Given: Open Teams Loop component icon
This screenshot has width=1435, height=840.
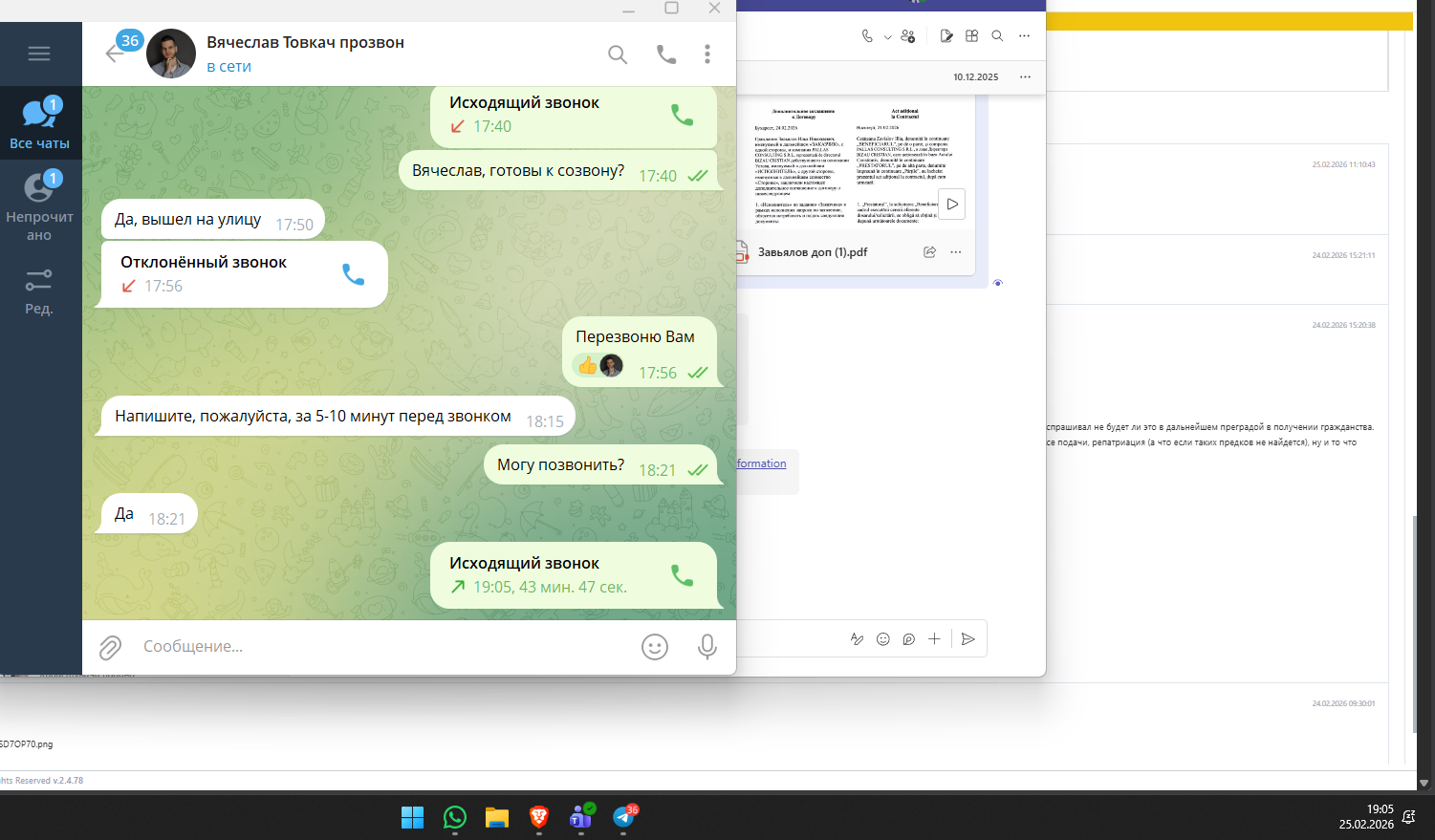Looking at the screenshot, I should coord(909,639).
